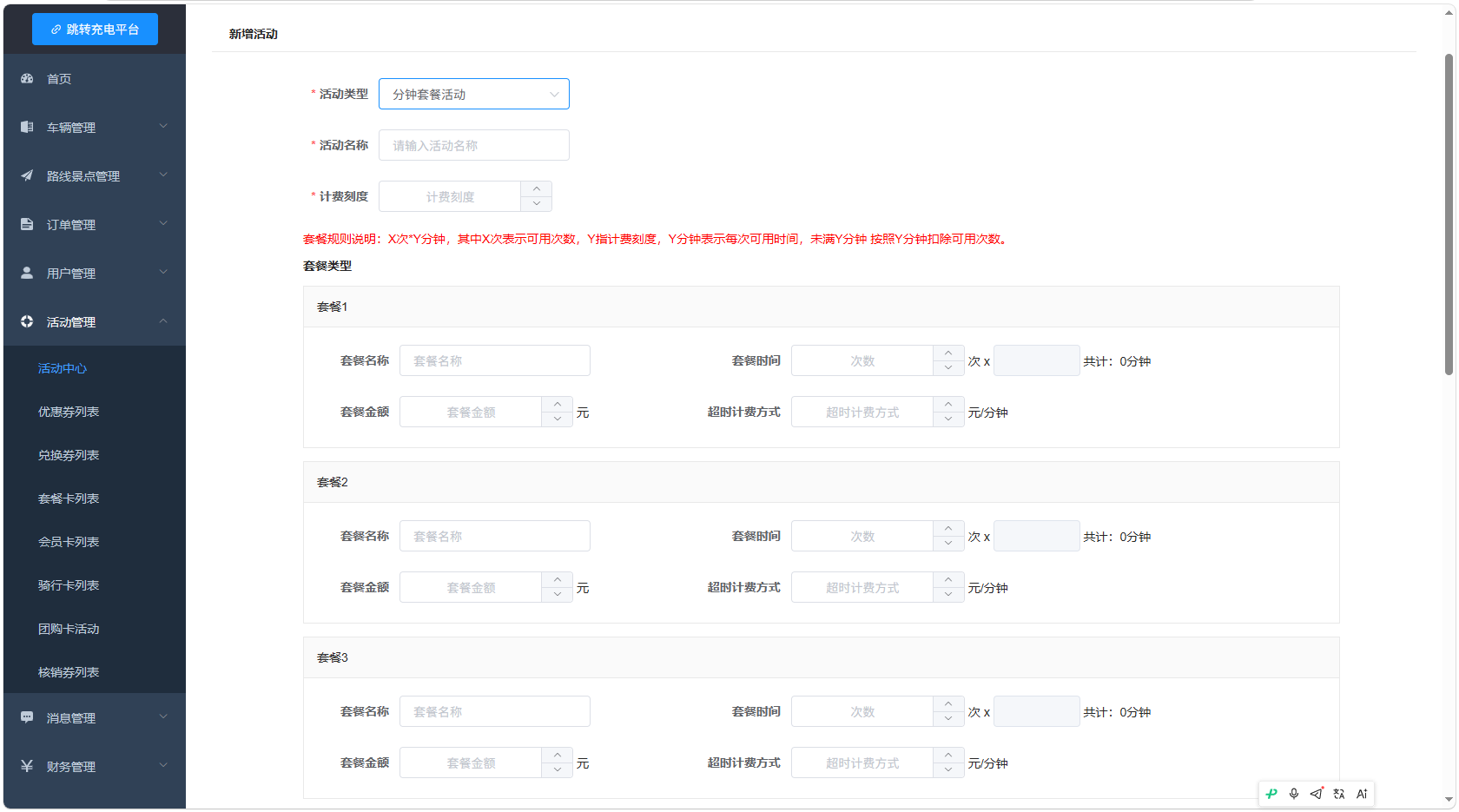Viewport: 1459px width, 812px height.
Task: Click the 财务管理 yen icon
Action: tap(27, 766)
